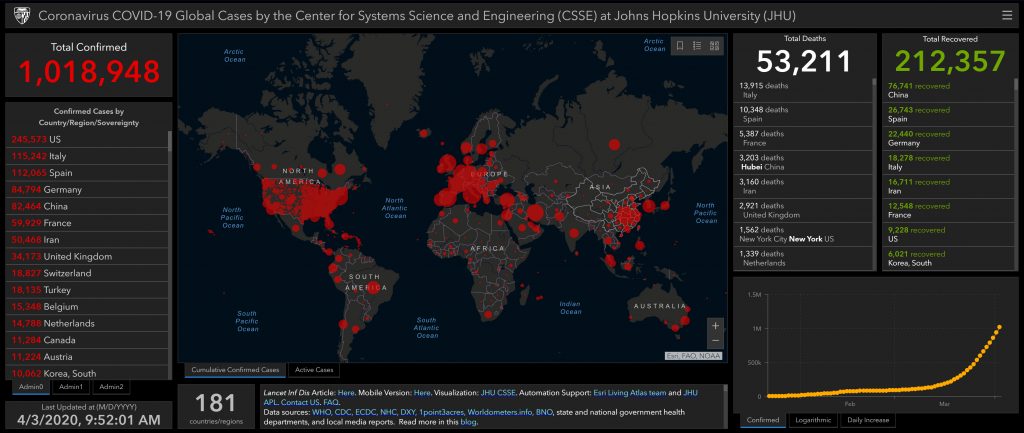Open the ECDC data source link
The width and height of the screenshot is (1024, 433).
[x=366, y=413]
